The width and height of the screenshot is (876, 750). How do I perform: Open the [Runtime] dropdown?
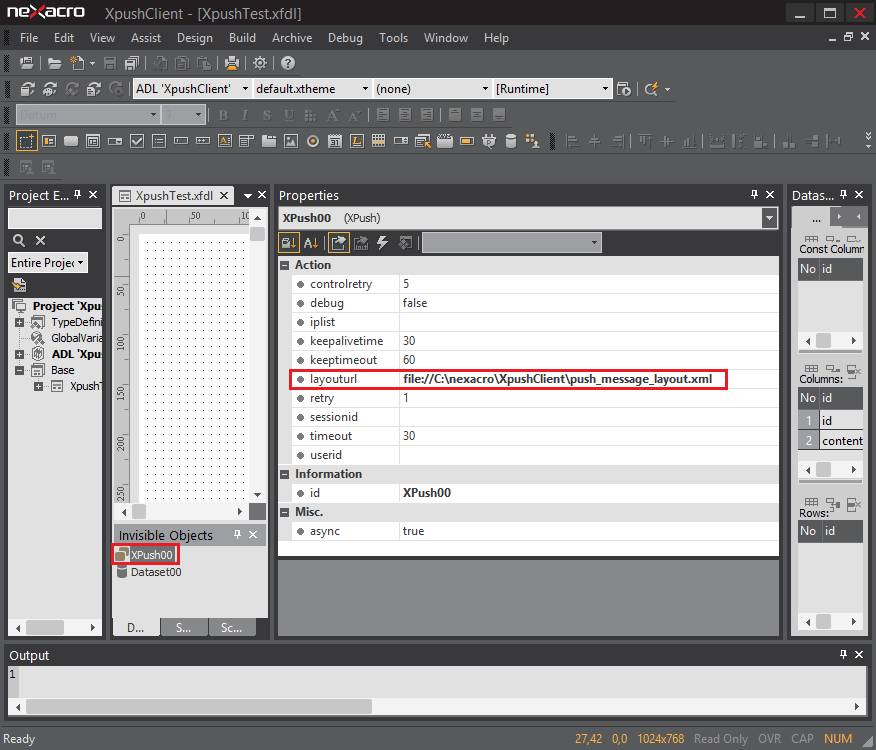(605, 89)
